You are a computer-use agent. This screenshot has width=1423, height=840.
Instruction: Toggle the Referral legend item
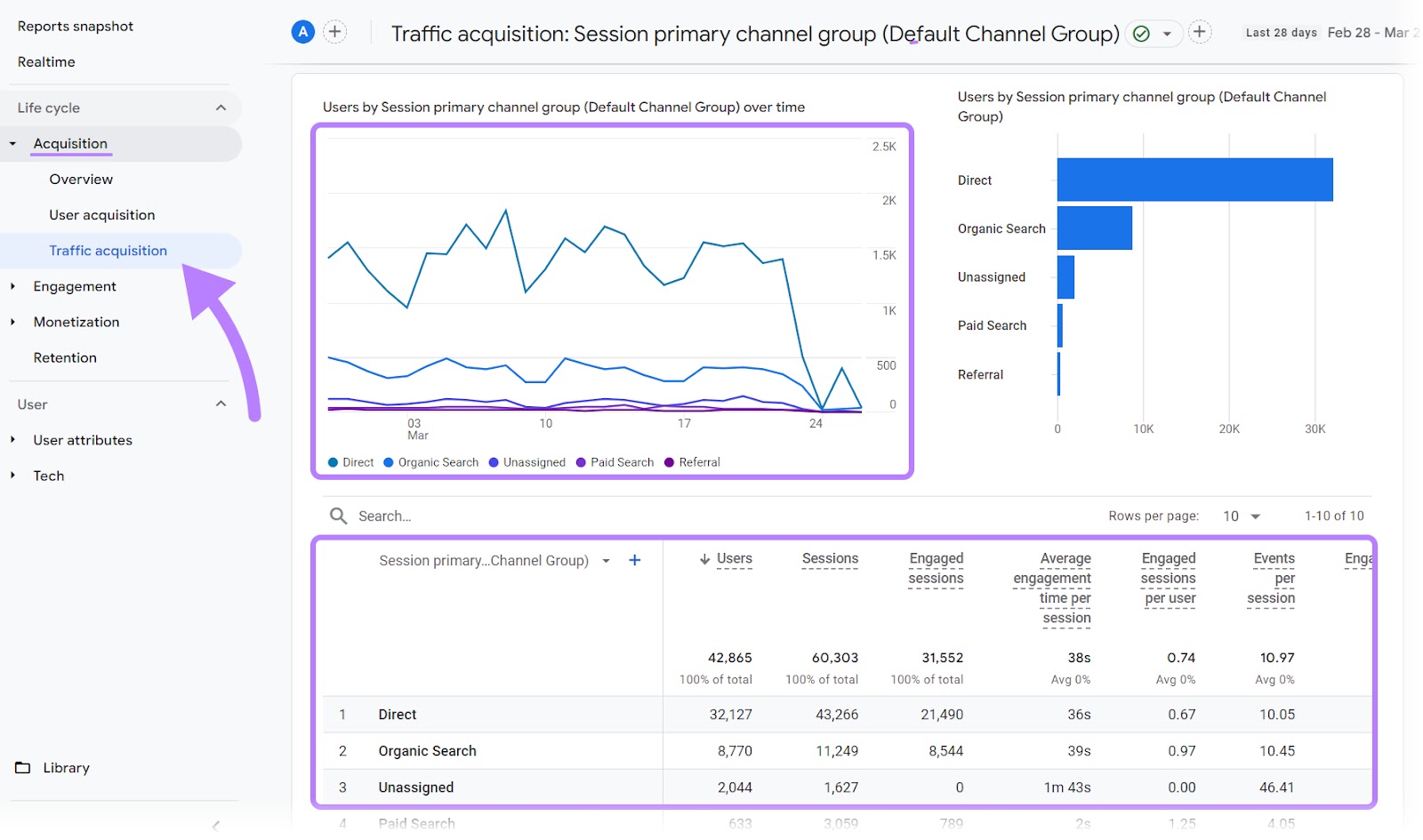pos(693,462)
